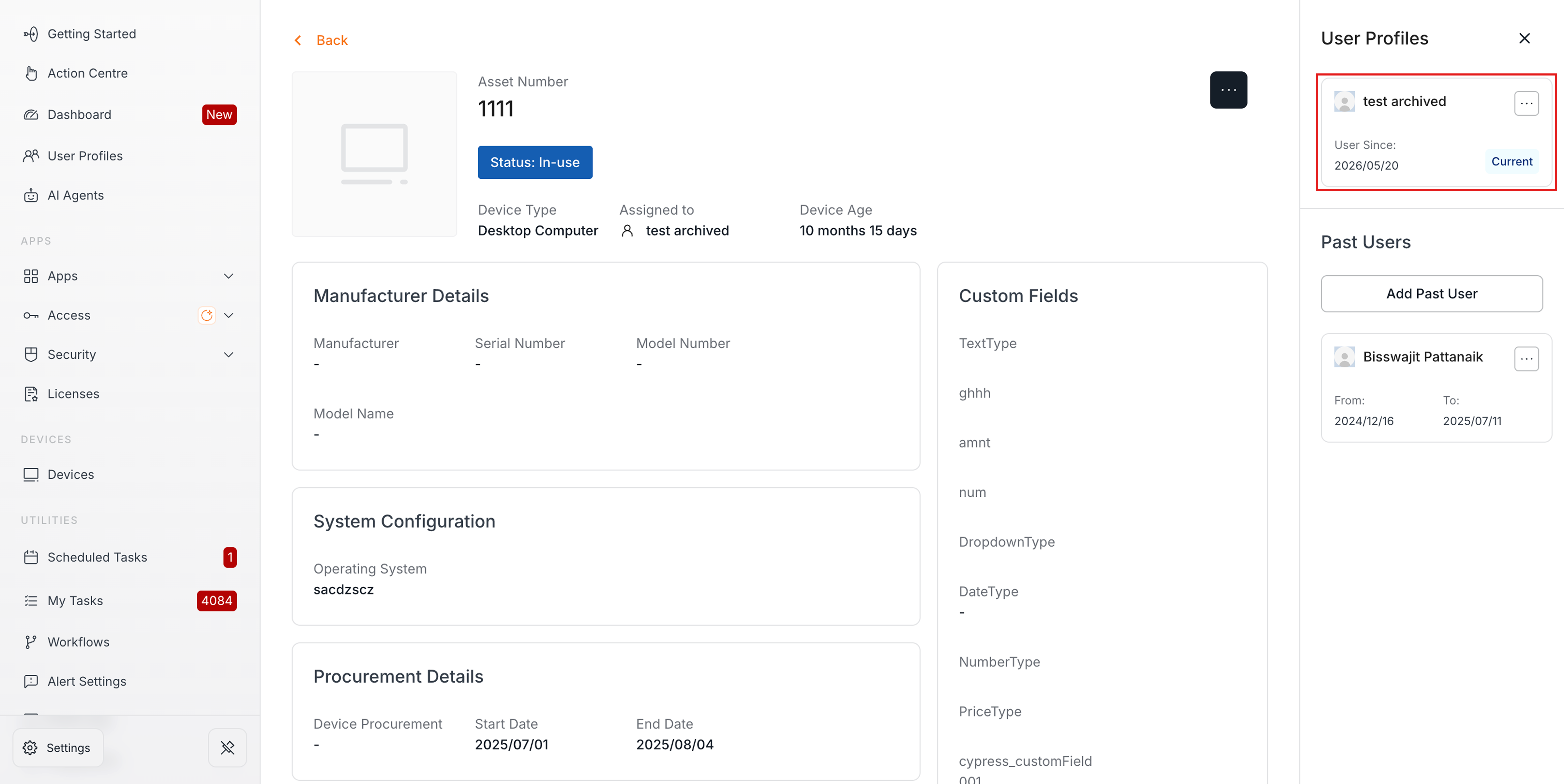This screenshot has height=784, width=1564.
Task: Expand the Apps menu chevron
Action: point(229,276)
